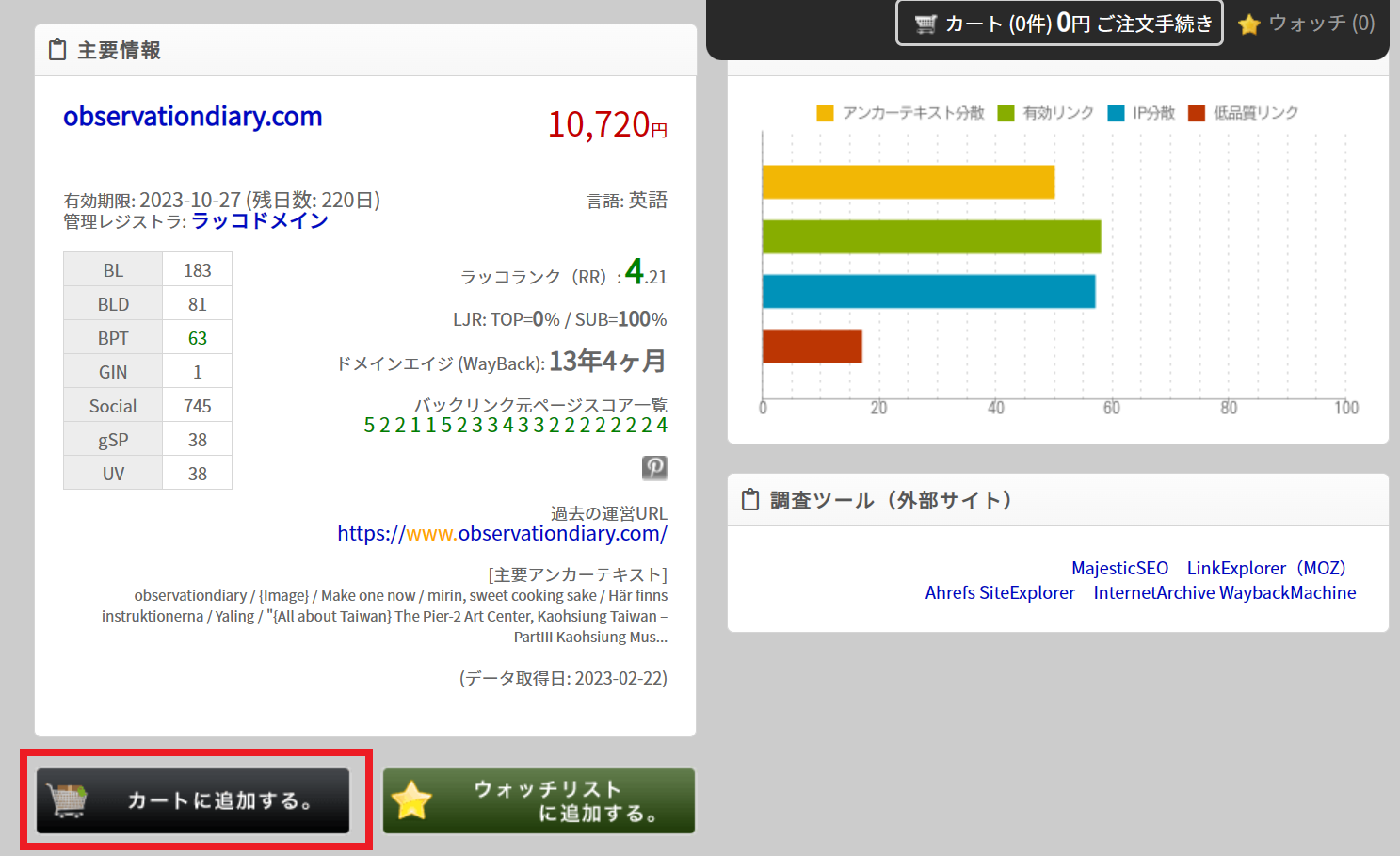Screen dimensions: 1400x856
Task: Open the observationdiary.com domain title link
Action: point(193,116)
